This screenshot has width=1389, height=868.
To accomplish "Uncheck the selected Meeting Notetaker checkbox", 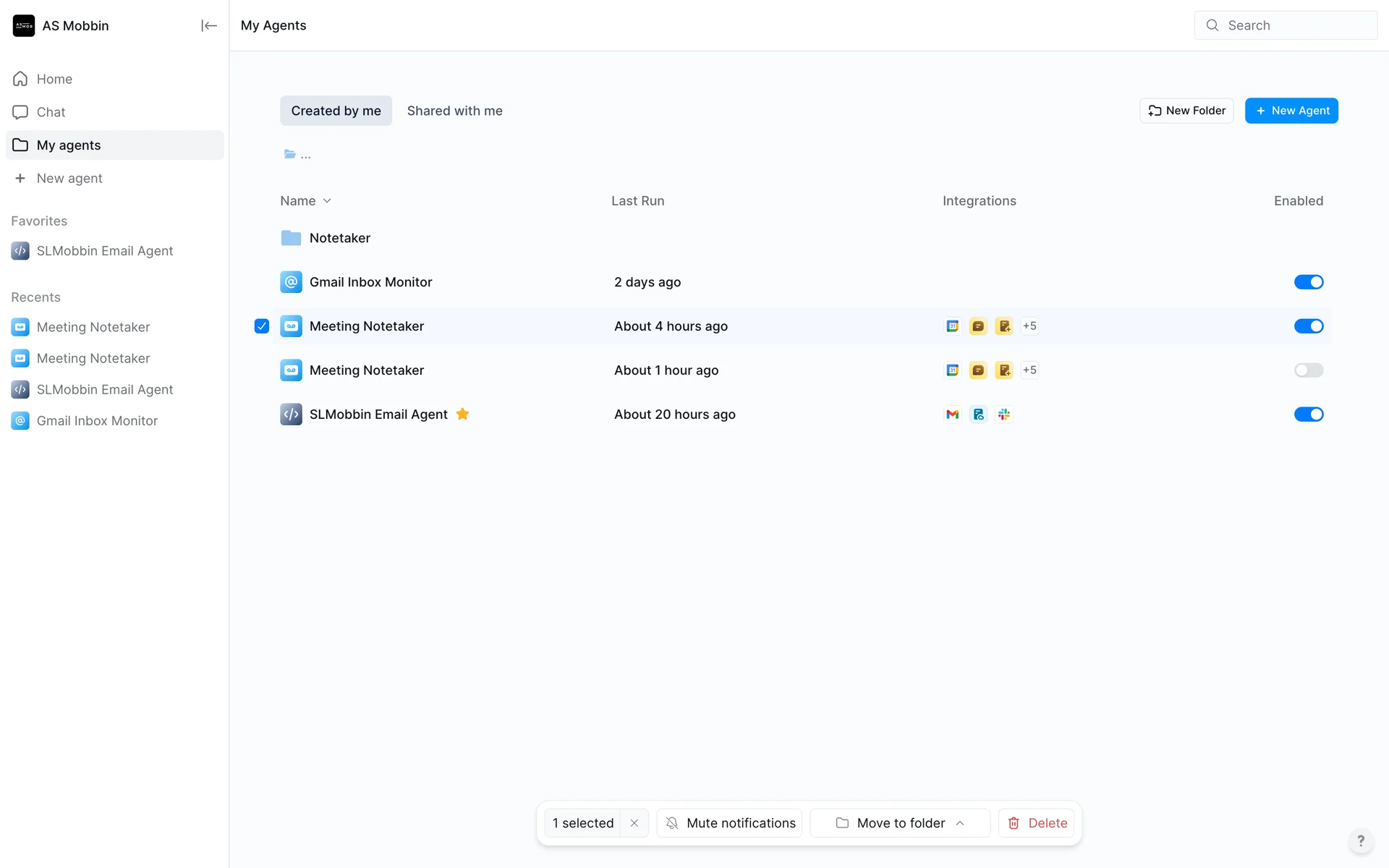I will 262,326.
